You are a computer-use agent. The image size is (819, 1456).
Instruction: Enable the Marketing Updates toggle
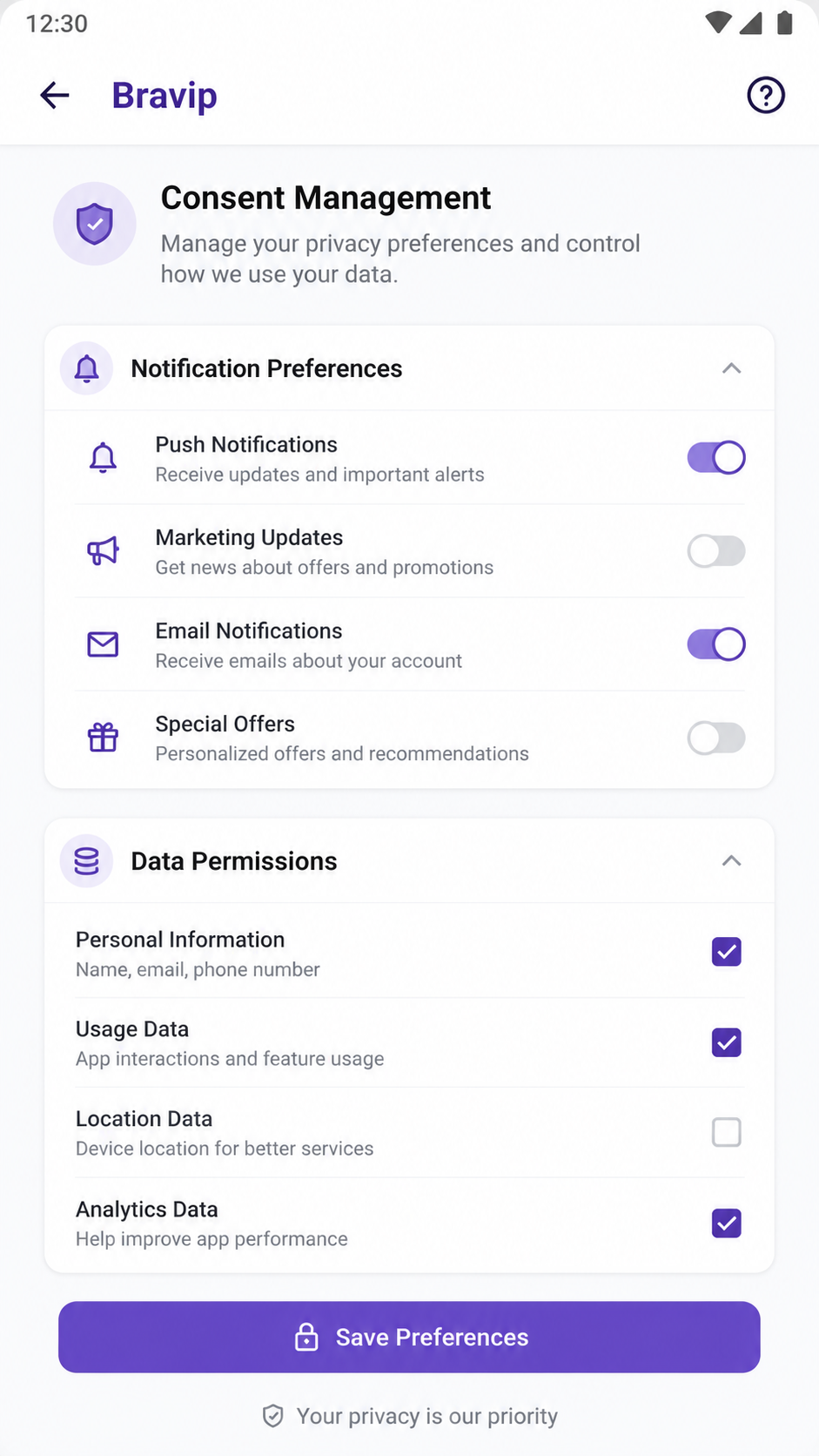click(716, 550)
